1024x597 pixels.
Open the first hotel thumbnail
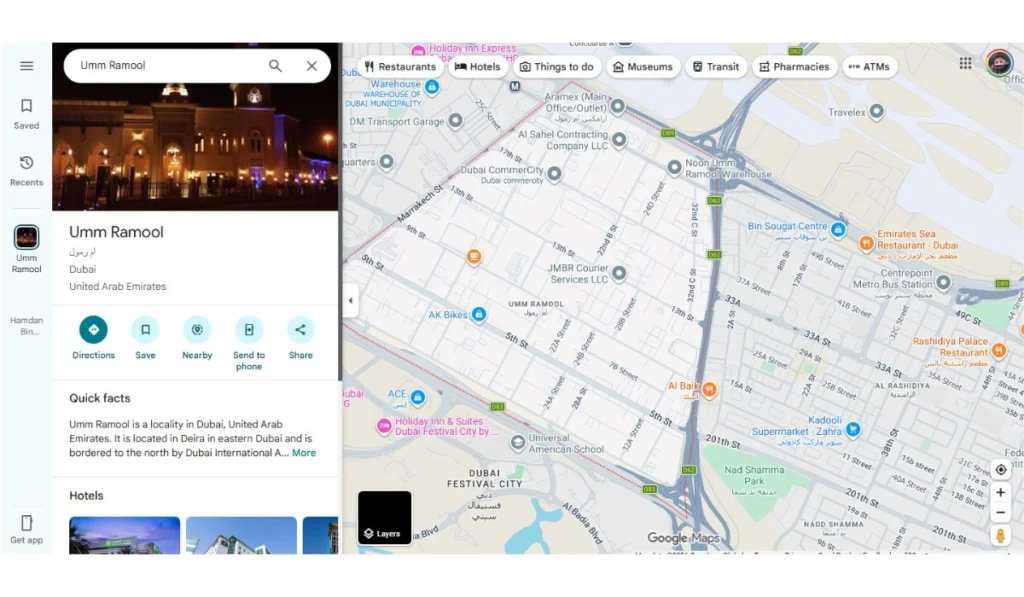[124, 535]
